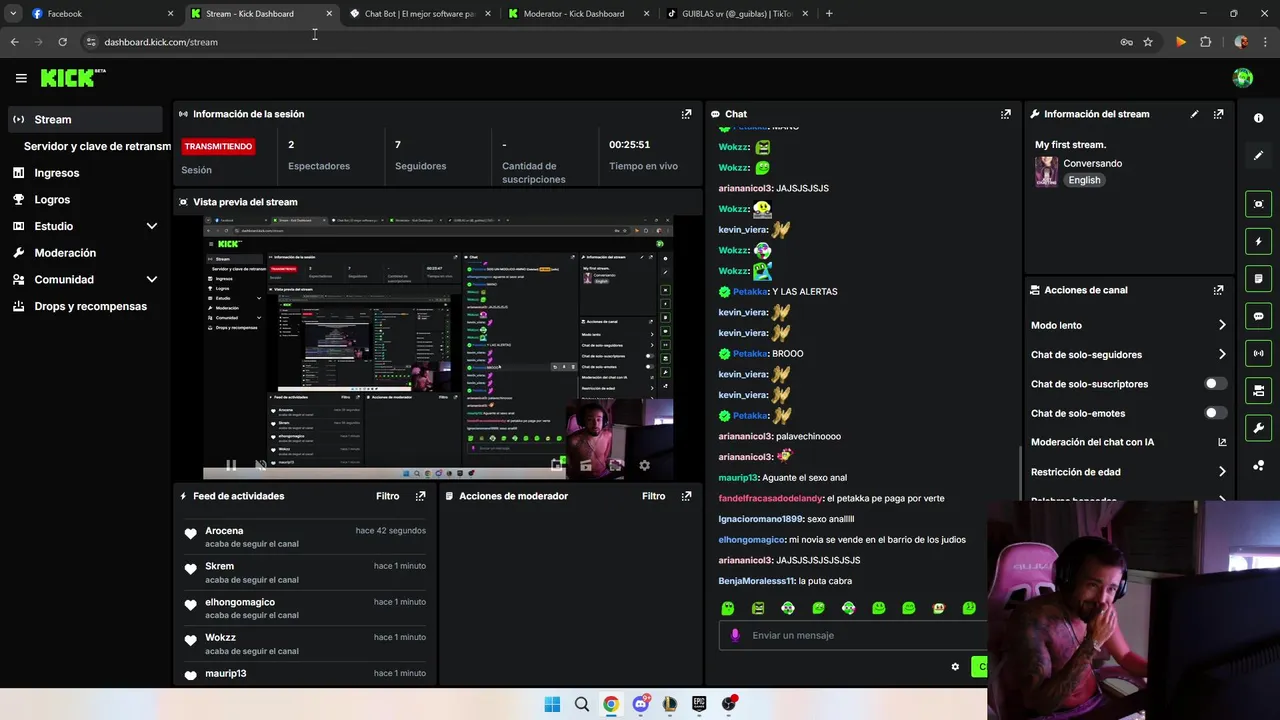Insert the angry square-face emote
The height and width of the screenshot is (720, 1280).
click(758, 608)
